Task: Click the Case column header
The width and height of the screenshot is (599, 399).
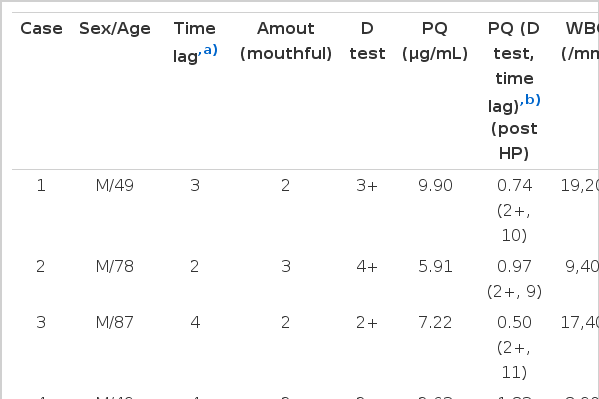Action: (41, 28)
